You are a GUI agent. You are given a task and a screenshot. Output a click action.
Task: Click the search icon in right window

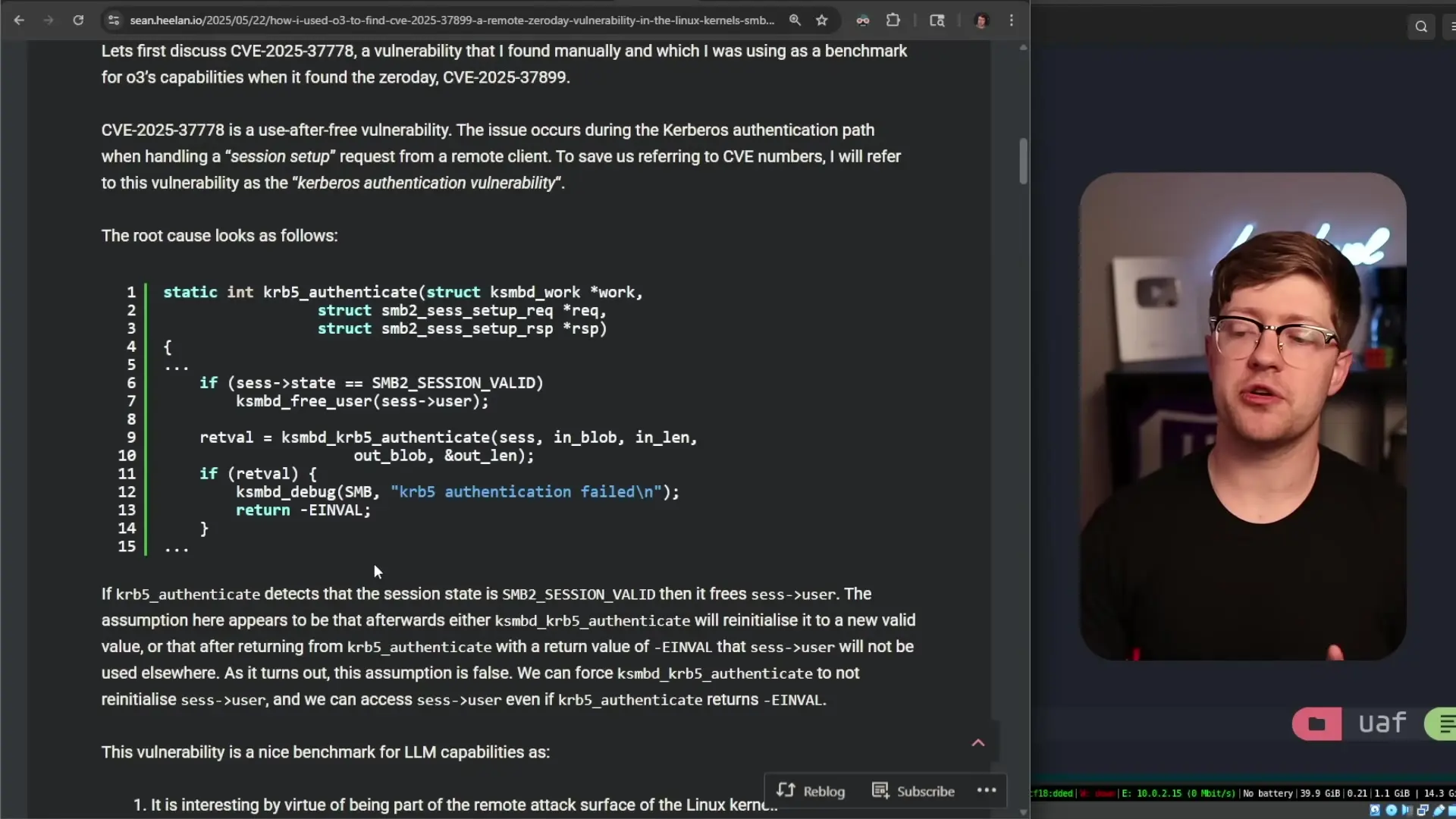(x=1421, y=27)
